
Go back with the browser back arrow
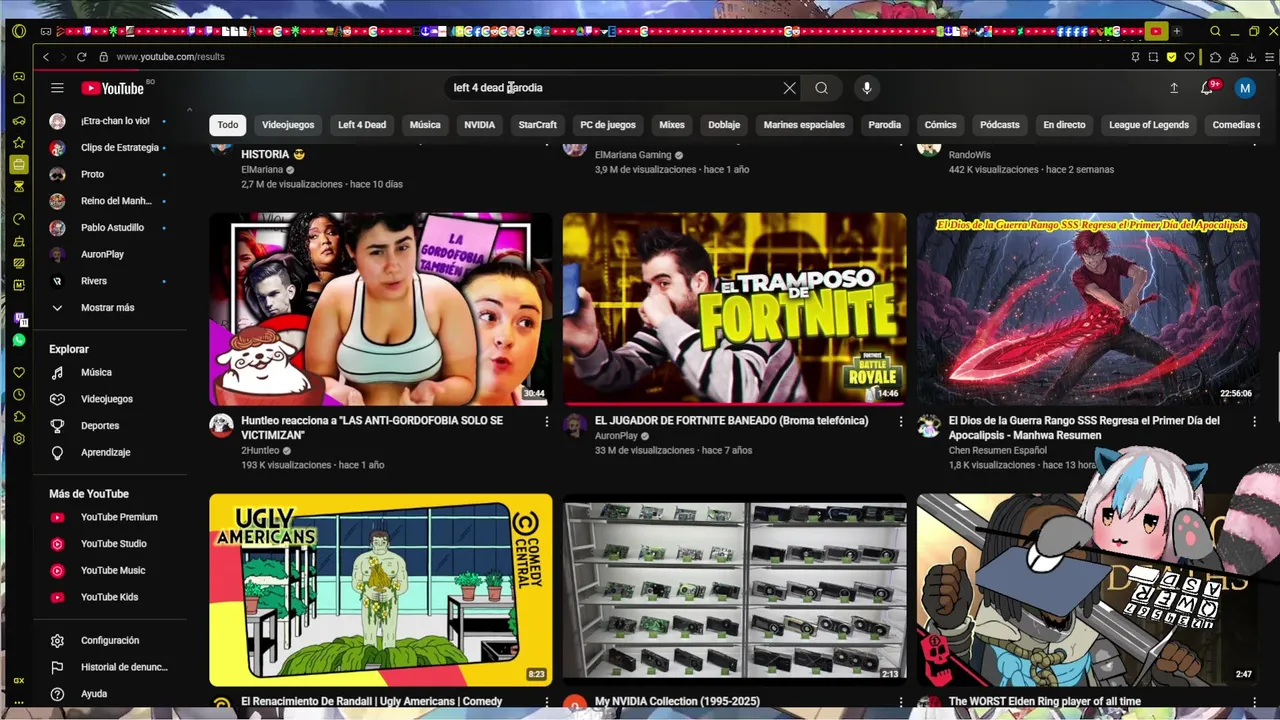point(46,57)
